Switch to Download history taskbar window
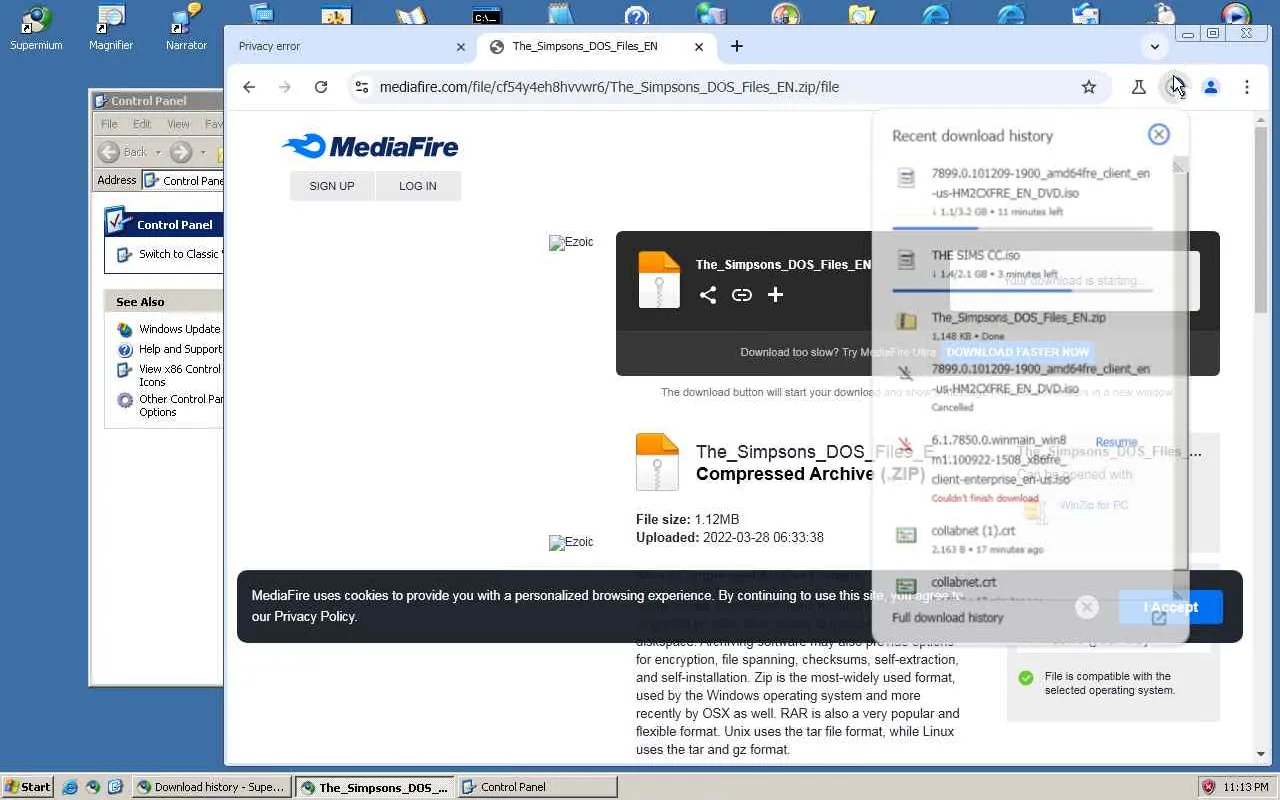The height and width of the screenshot is (800, 1280). click(213, 787)
